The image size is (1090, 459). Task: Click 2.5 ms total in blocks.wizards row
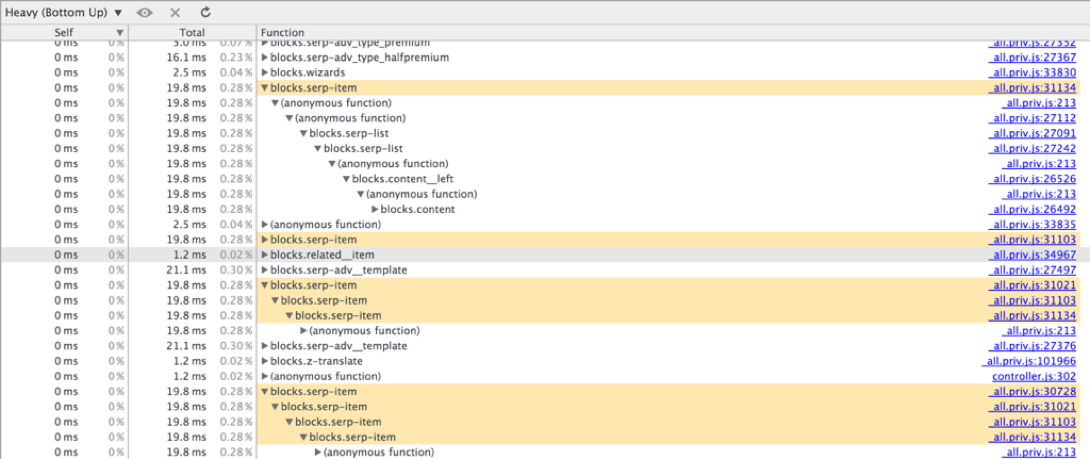[x=189, y=72]
